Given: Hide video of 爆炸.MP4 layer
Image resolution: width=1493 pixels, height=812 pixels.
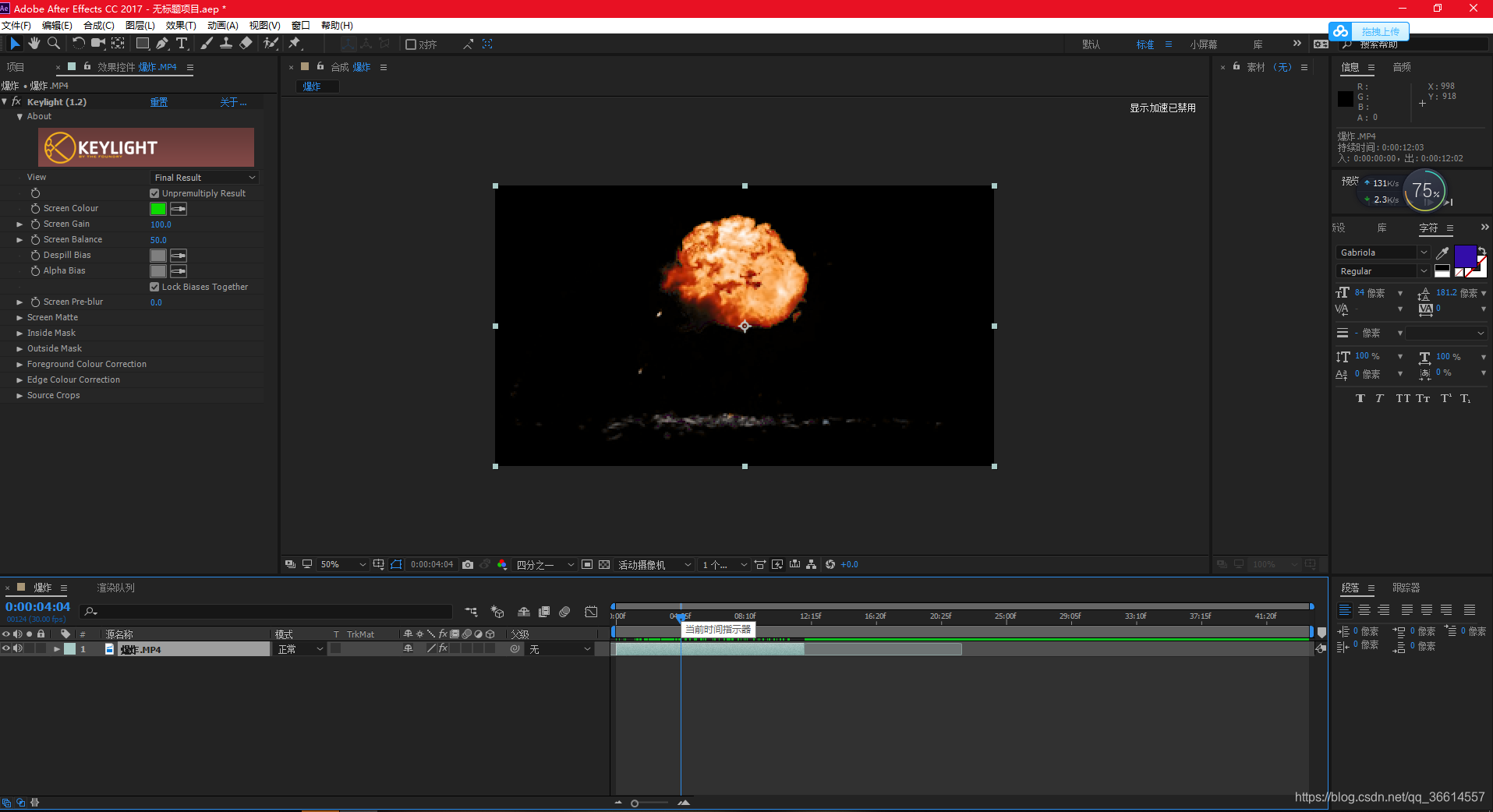Looking at the screenshot, I should (x=6, y=648).
